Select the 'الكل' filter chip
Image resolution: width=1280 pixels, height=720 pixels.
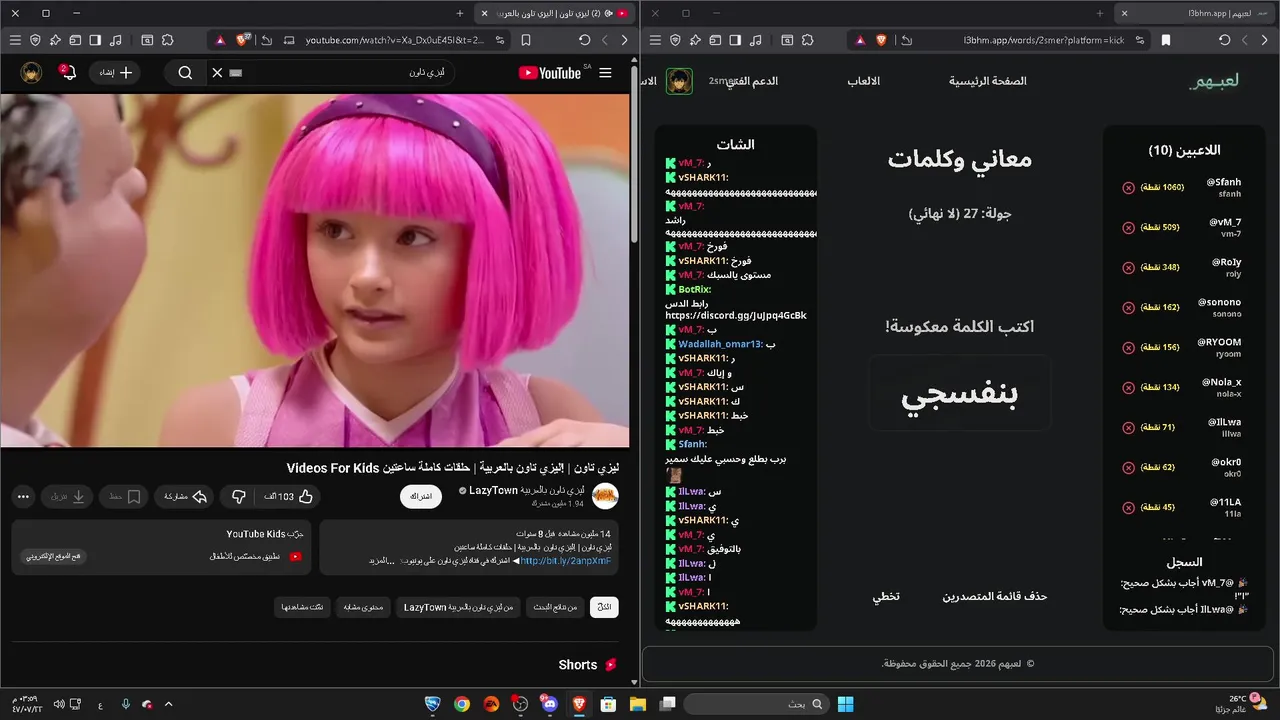point(604,607)
